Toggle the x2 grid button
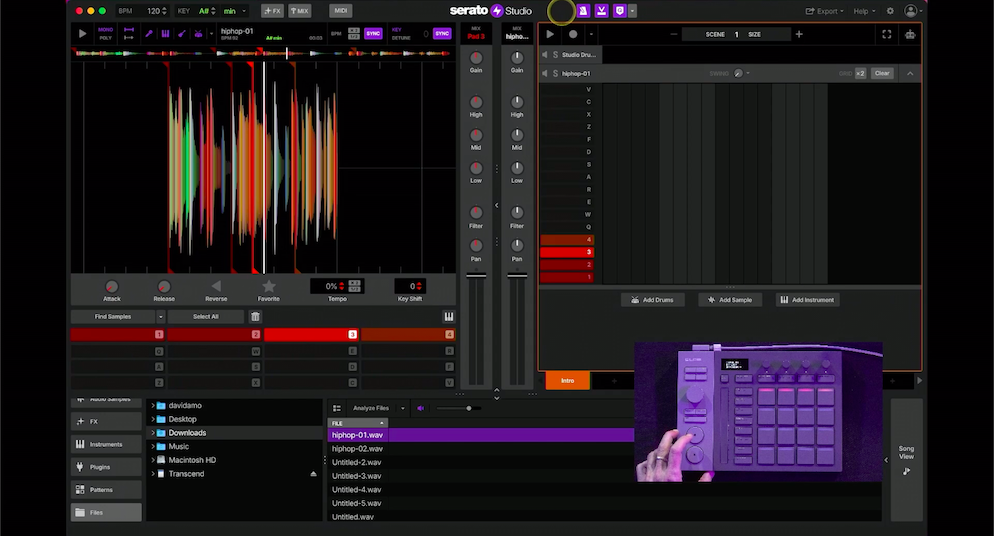Viewport: 994px width, 536px height. [860, 73]
